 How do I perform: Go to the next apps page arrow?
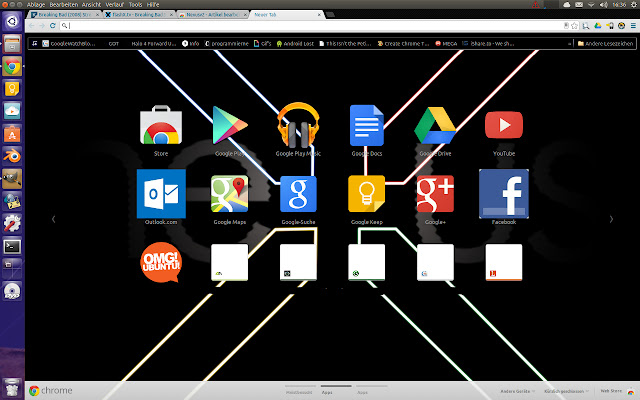[611, 219]
